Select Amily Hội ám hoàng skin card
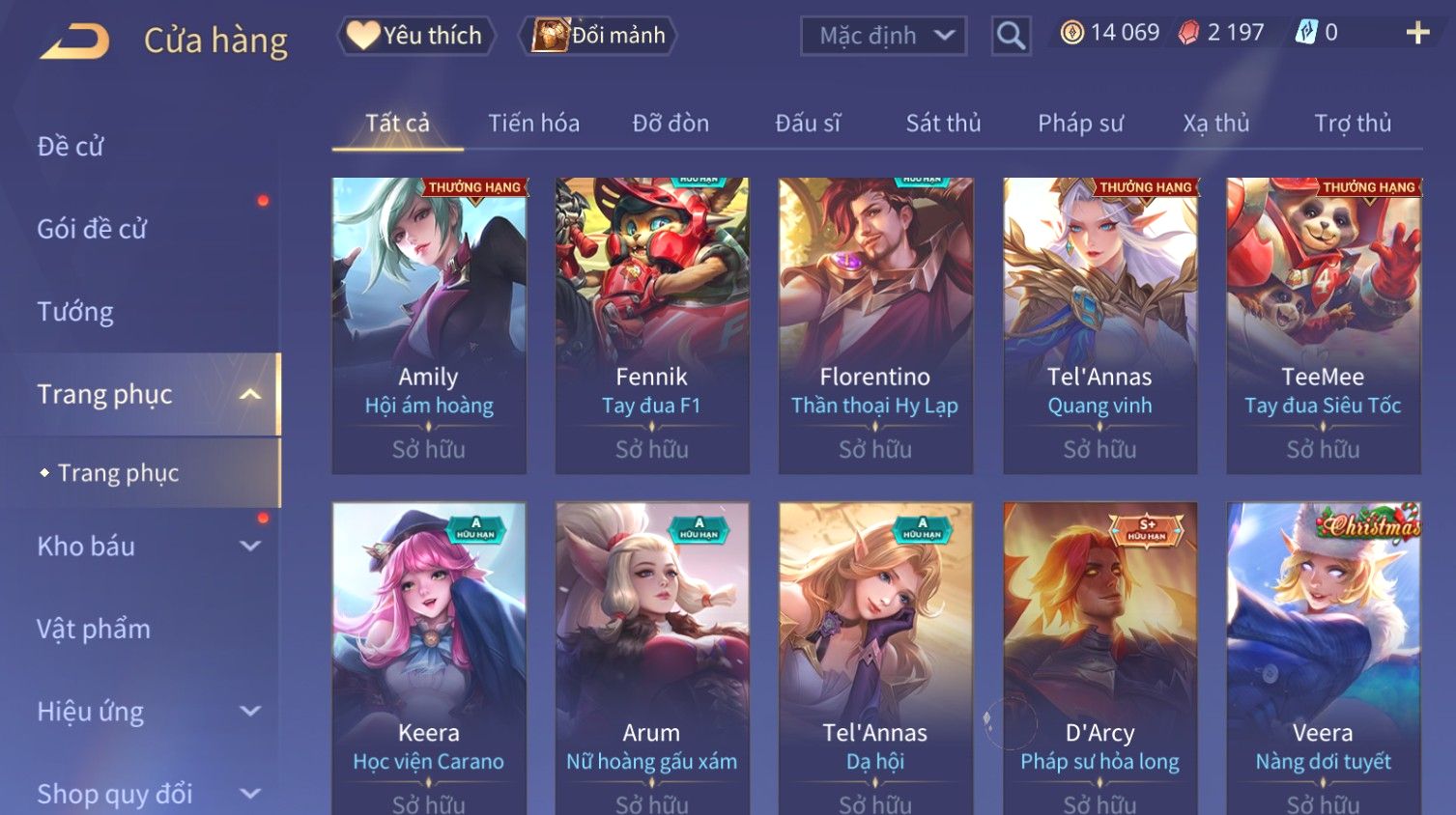The height and width of the screenshot is (815, 1456). click(x=429, y=325)
